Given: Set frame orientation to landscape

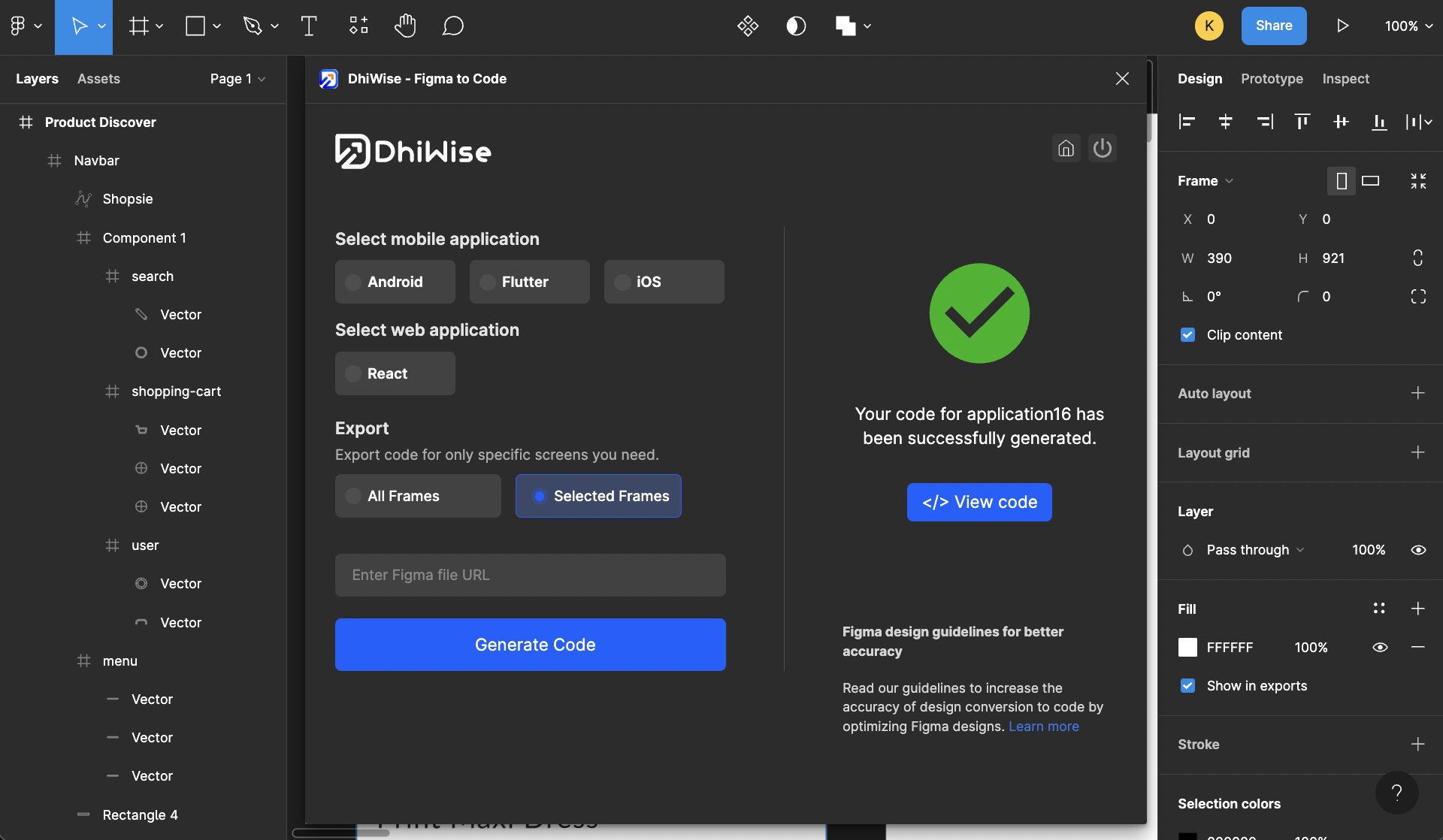Looking at the screenshot, I should point(1371,181).
